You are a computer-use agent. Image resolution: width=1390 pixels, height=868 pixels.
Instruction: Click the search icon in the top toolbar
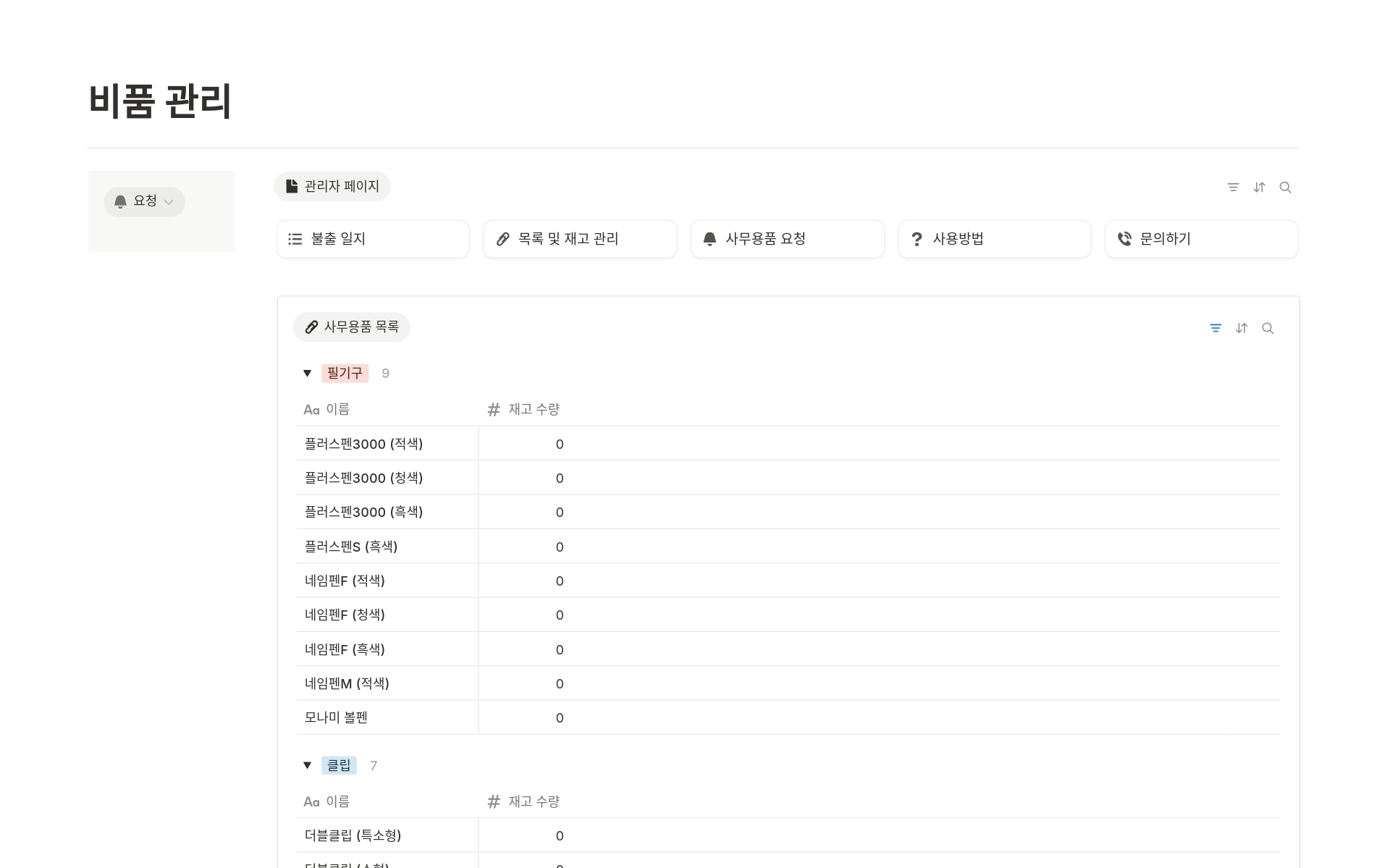coord(1285,187)
